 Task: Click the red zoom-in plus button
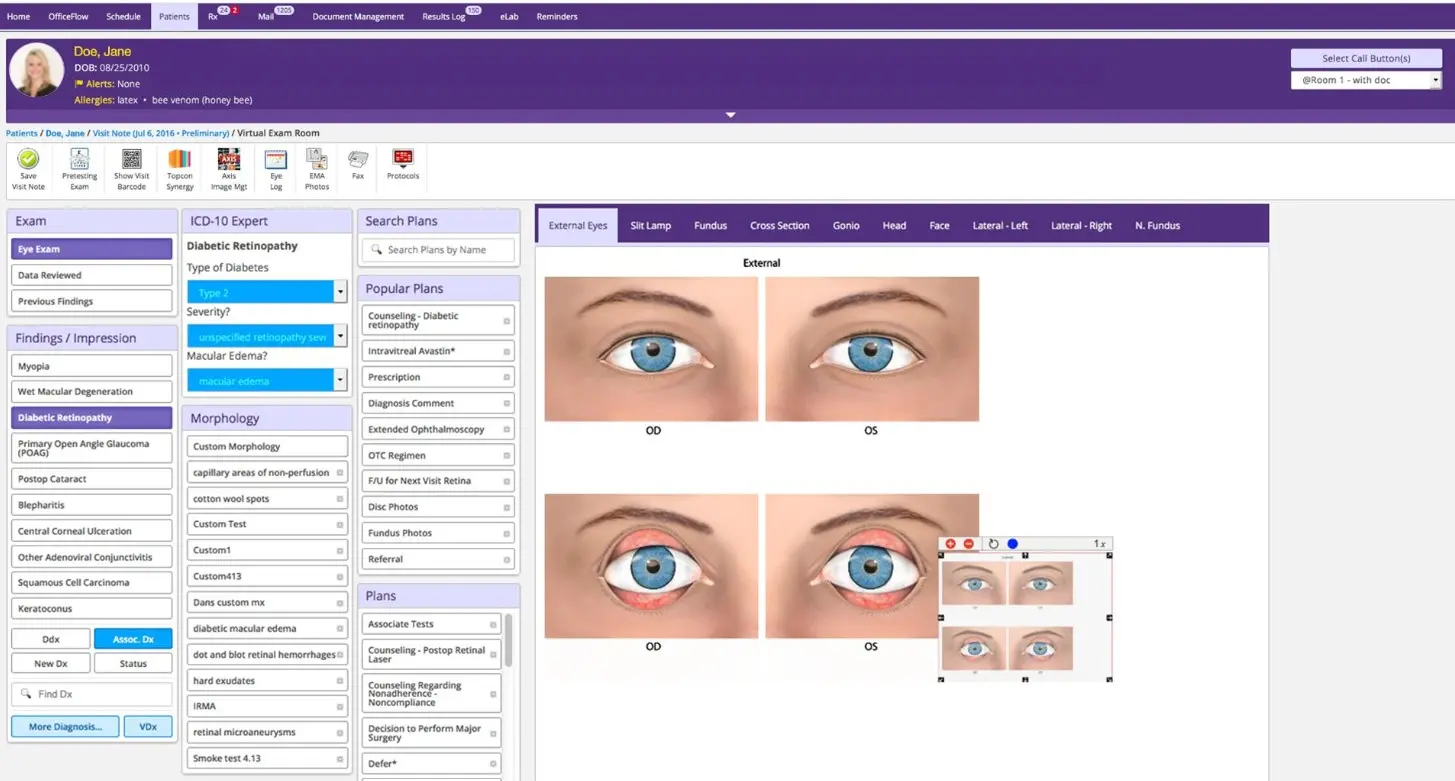coord(950,544)
